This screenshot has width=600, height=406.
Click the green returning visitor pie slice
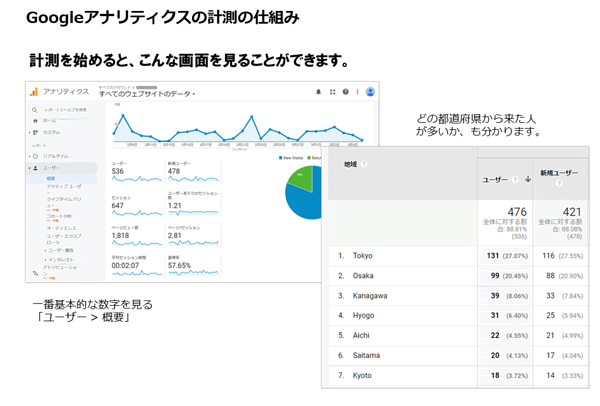[303, 178]
